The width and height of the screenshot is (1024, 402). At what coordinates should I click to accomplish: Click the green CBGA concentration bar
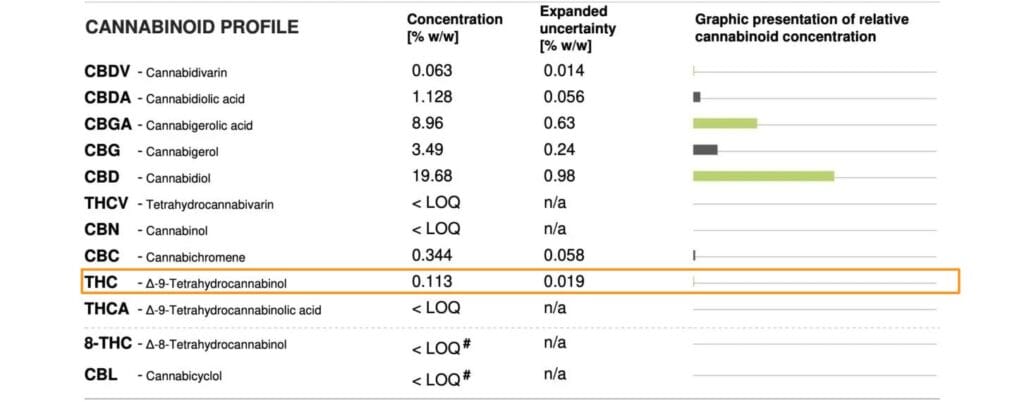tap(724, 123)
